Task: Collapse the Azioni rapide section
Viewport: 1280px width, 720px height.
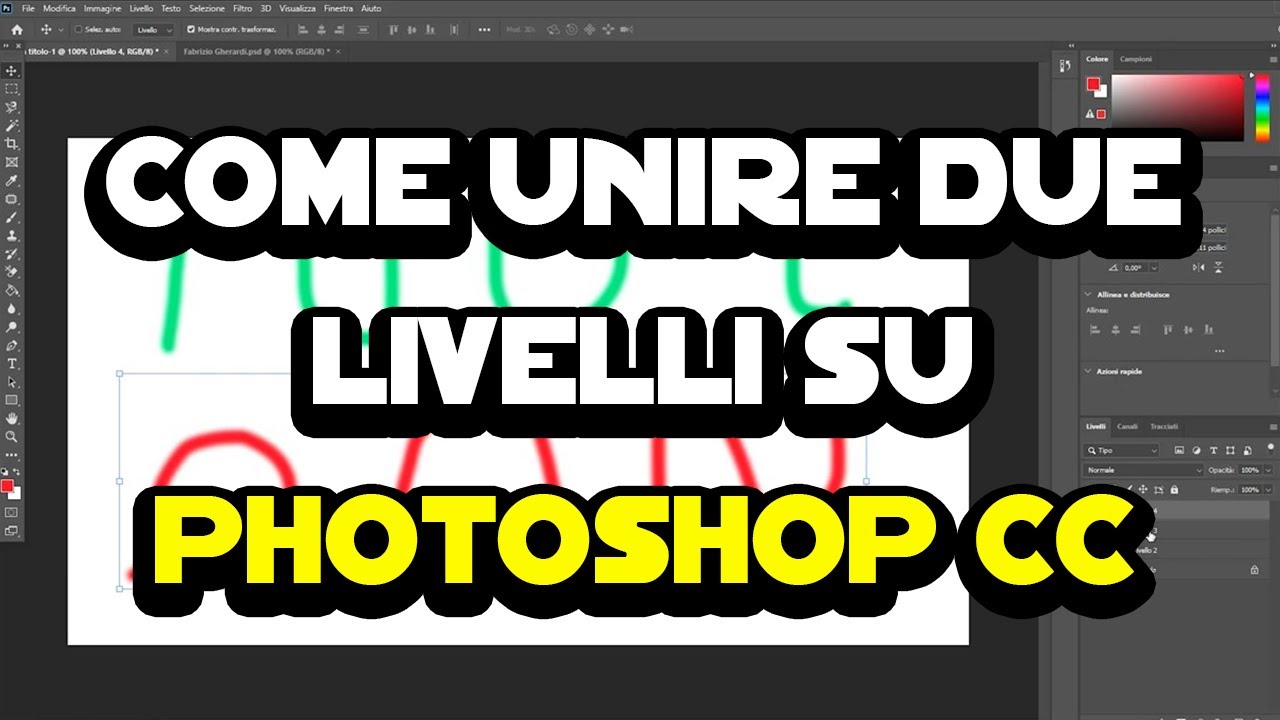Action: (x=1088, y=371)
